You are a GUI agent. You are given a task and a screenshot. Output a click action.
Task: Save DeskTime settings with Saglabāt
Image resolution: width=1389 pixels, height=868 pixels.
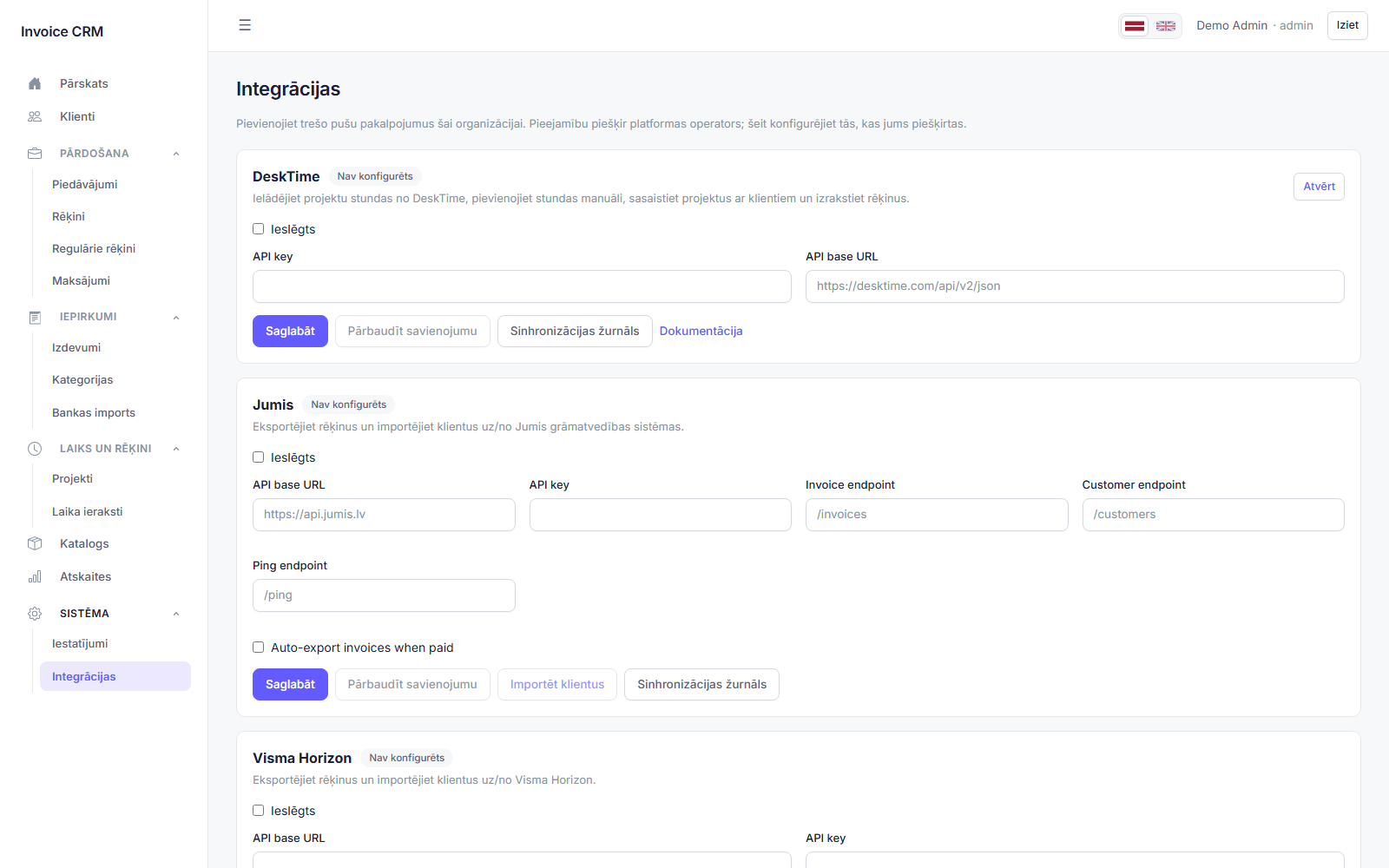pos(290,331)
